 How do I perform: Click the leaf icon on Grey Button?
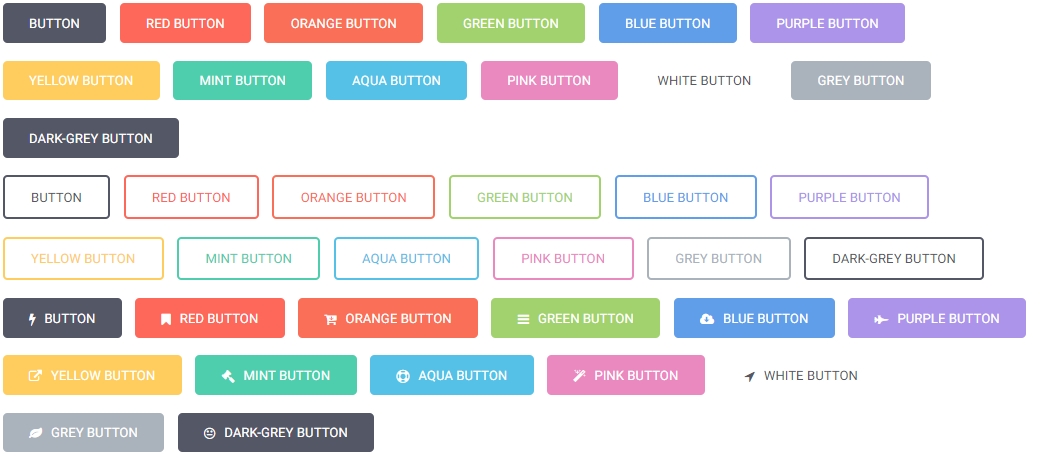point(36,433)
